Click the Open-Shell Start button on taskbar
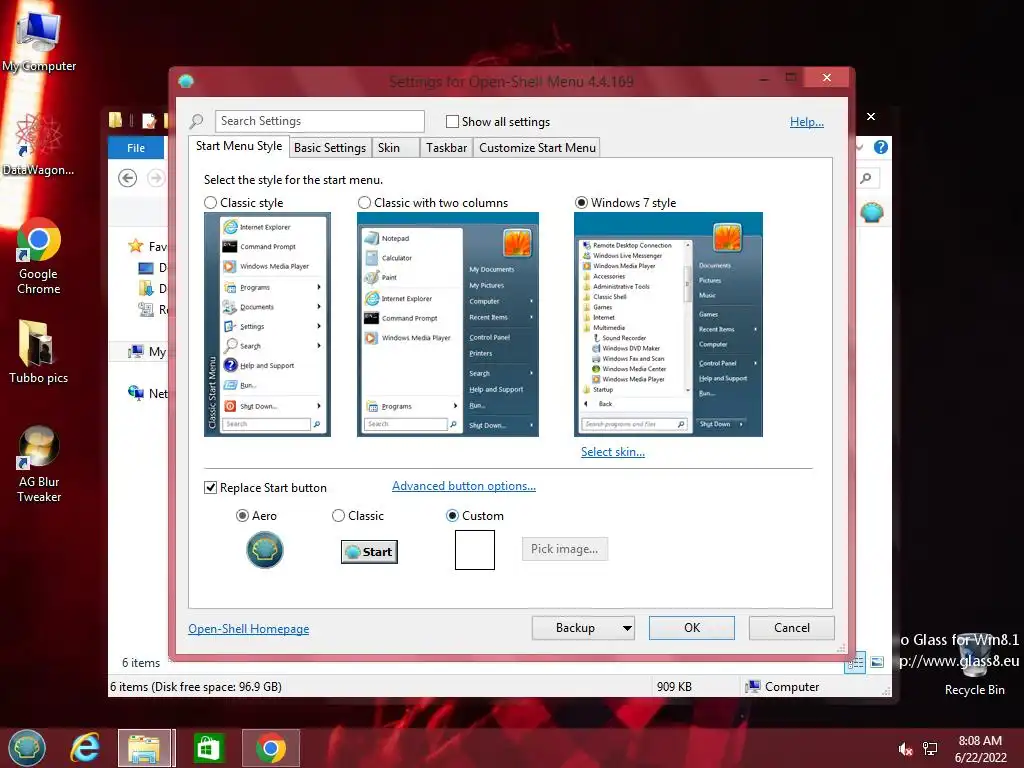Image resolution: width=1024 pixels, height=768 pixels. click(x=27, y=748)
